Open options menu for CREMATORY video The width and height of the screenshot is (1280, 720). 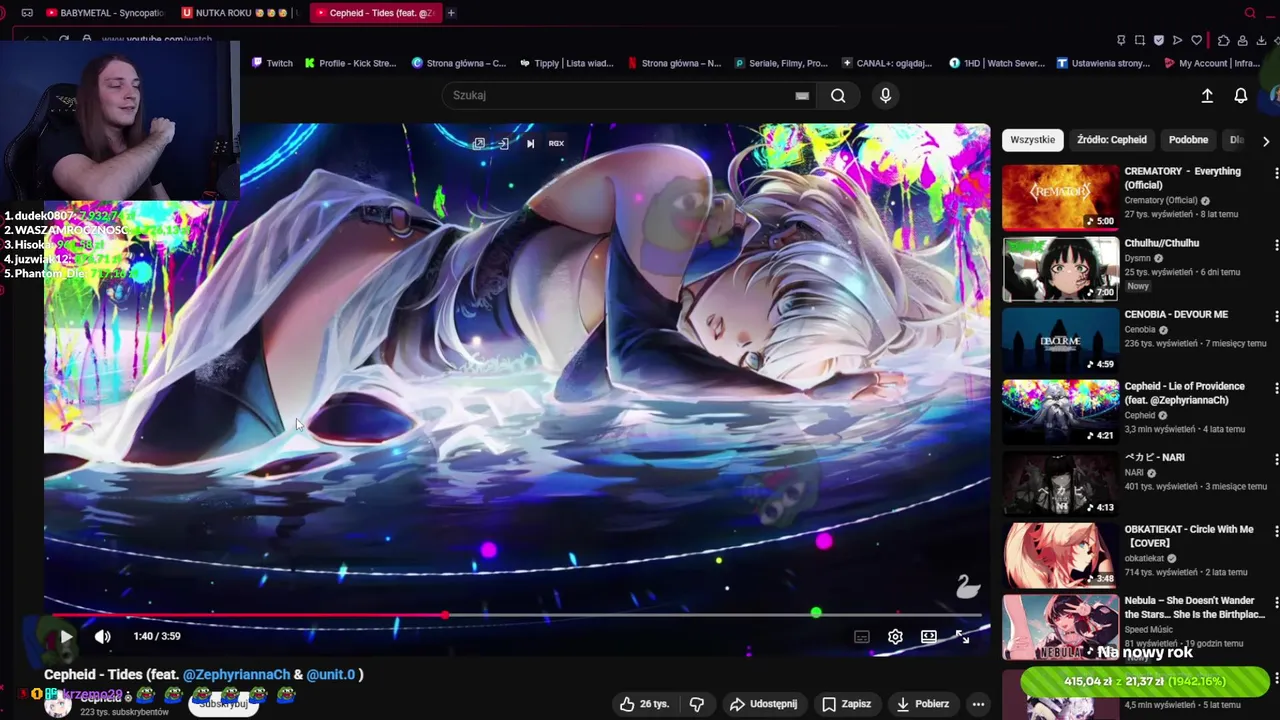coord(1275,173)
